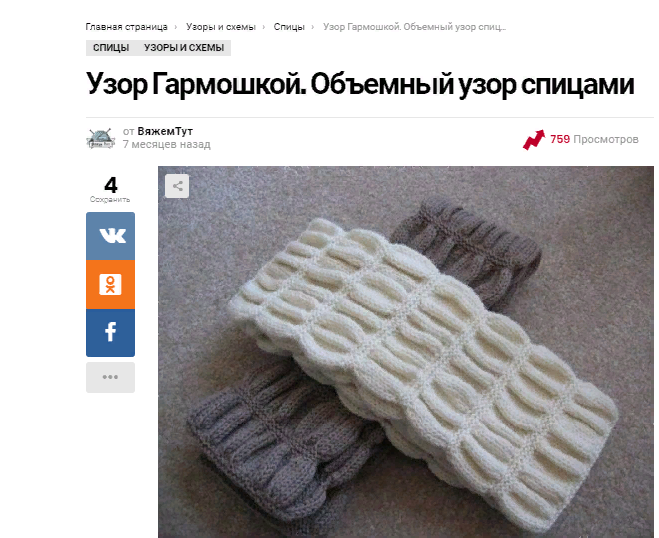Open the knitted accordion pattern photo
The height and width of the screenshot is (538, 659).
tap(406, 352)
